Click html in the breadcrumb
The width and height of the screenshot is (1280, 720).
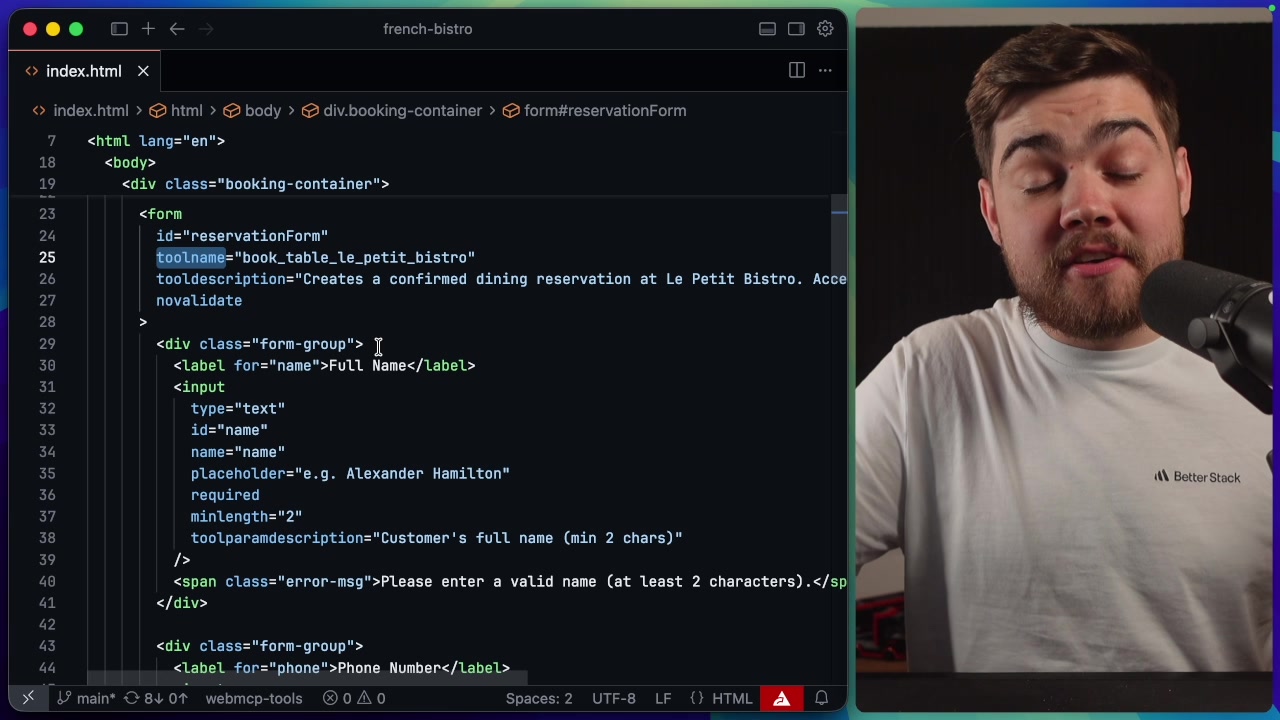[x=186, y=111]
